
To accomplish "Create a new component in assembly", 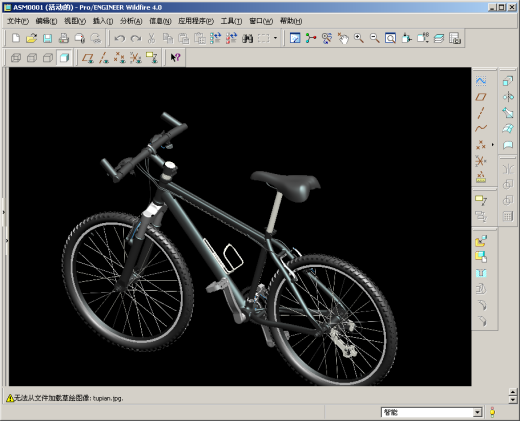I will coord(481,257).
